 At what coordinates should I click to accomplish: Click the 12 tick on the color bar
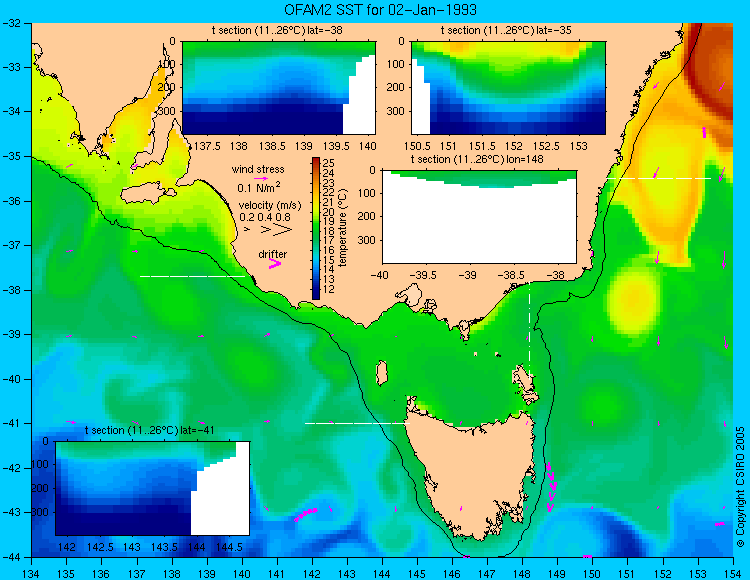328,289
